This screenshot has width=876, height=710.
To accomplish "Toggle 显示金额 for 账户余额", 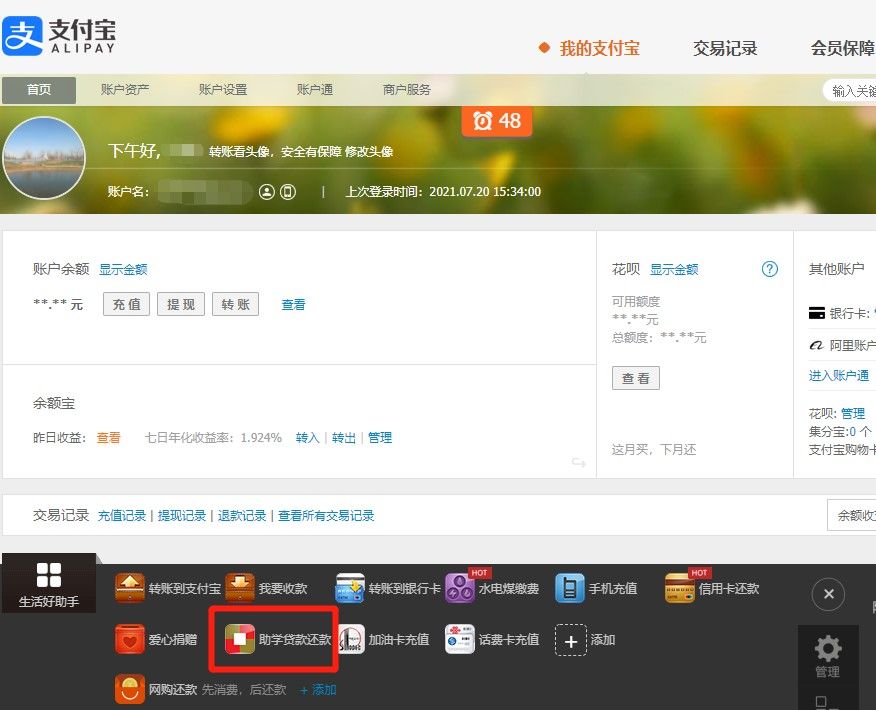I will tap(123, 269).
